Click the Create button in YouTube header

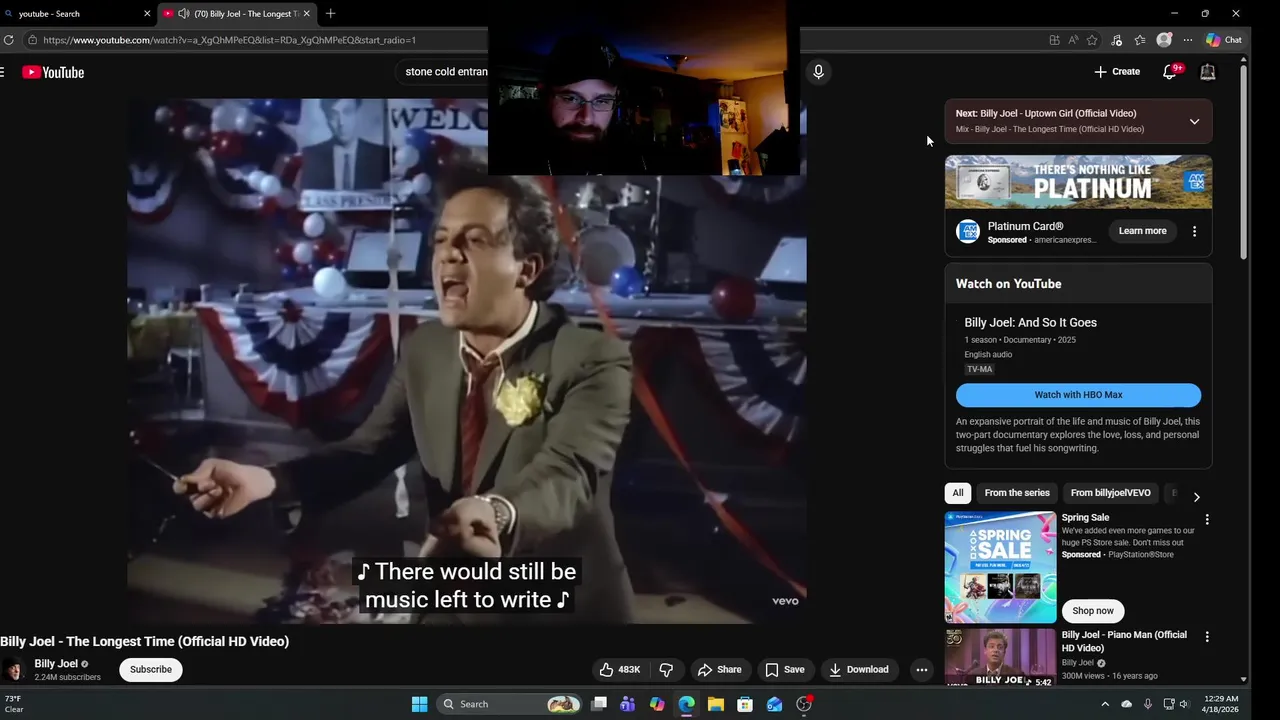pyautogui.click(x=1117, y=71)
